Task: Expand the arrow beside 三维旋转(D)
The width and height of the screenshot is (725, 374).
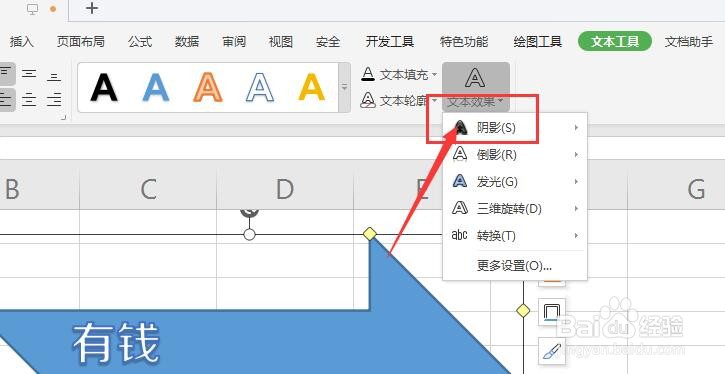Action: [x=576, y=208]
